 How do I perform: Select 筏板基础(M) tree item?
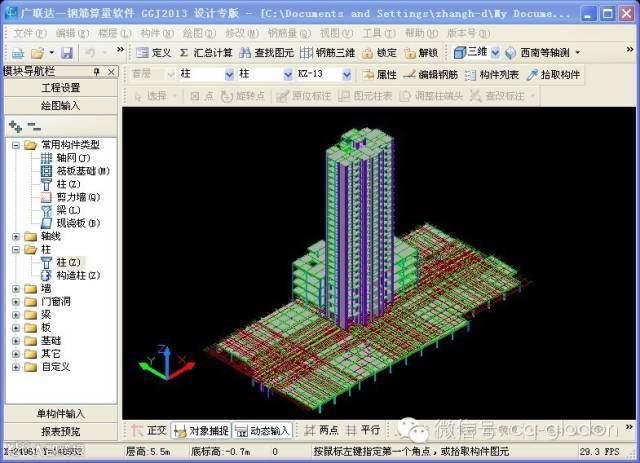click(75, 171)
